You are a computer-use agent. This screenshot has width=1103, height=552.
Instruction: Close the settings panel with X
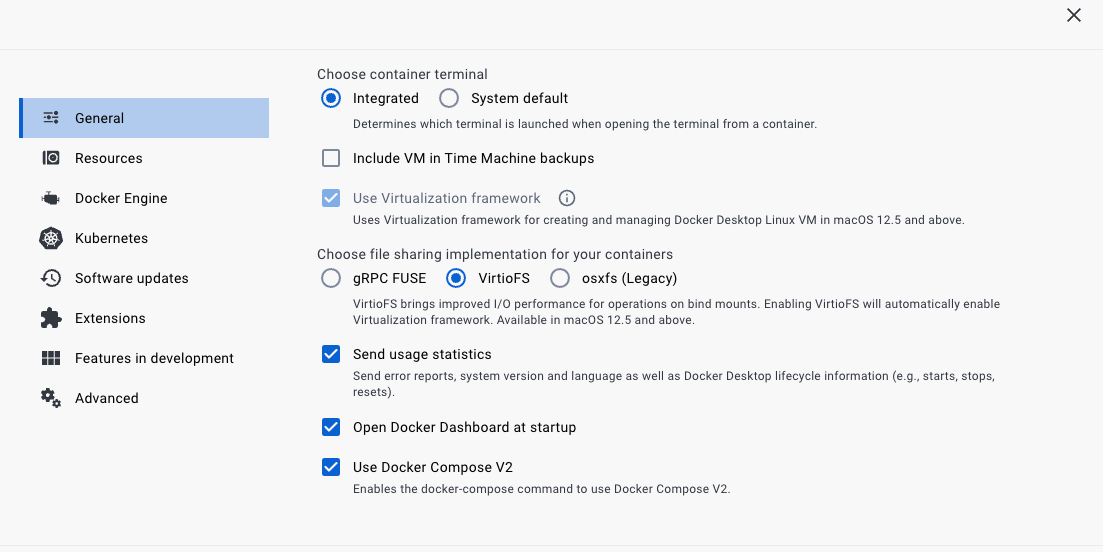point(1073,15)
